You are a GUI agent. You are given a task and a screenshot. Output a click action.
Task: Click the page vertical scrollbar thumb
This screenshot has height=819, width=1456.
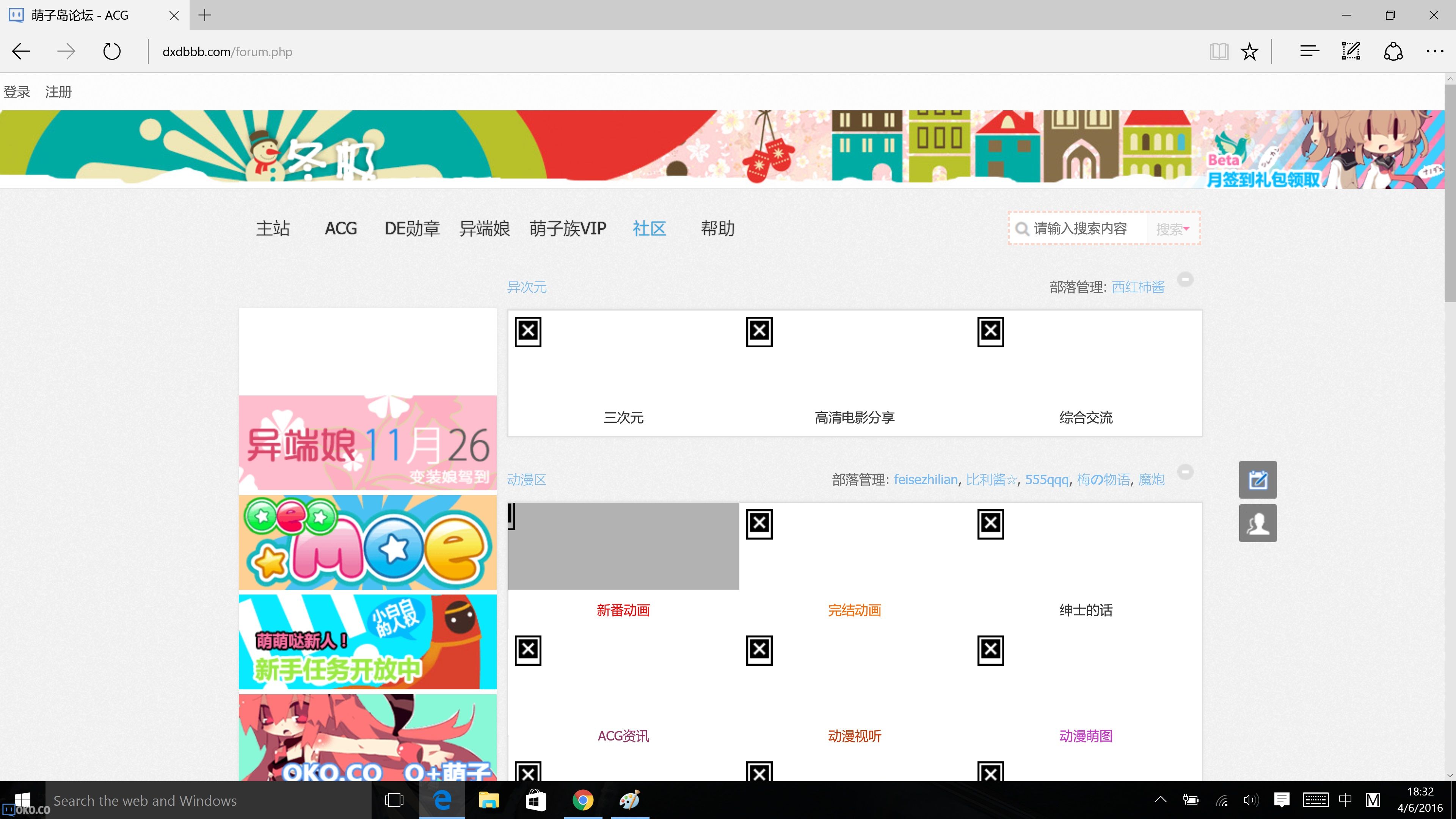coord(1450,193)
